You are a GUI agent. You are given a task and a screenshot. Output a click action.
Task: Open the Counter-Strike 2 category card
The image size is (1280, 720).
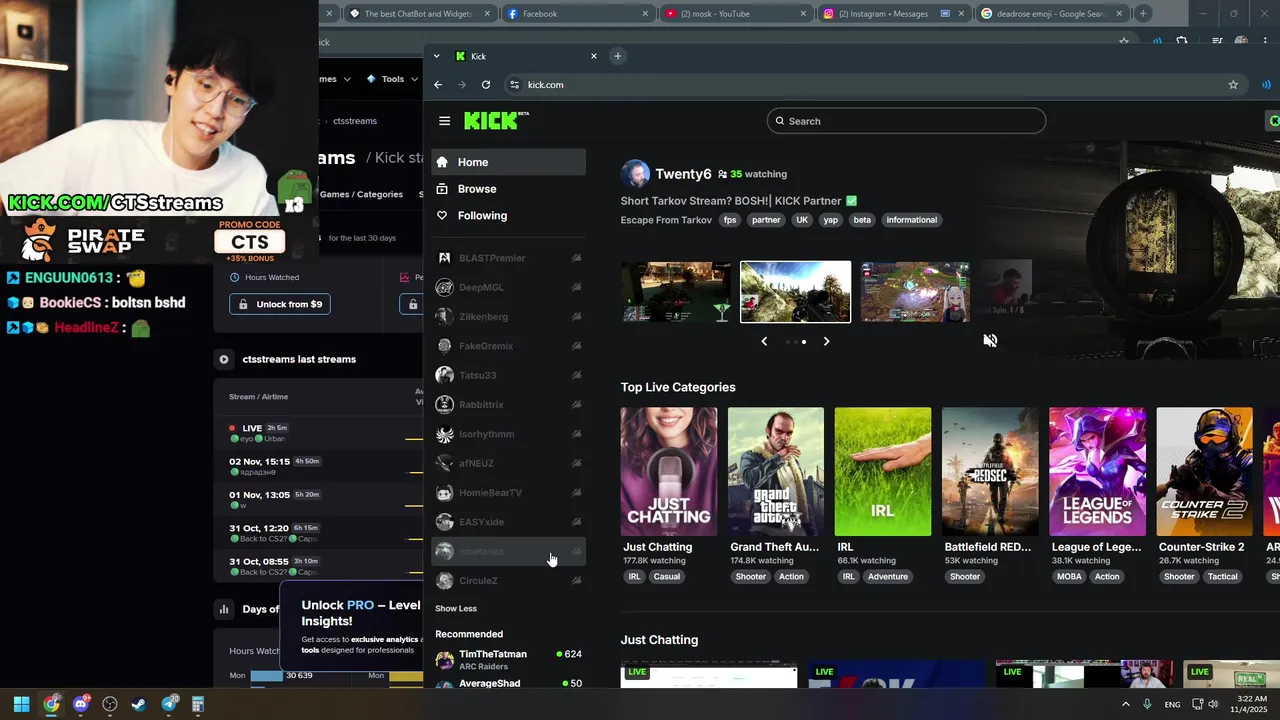pyautogui.click(x=1204, y=471)
